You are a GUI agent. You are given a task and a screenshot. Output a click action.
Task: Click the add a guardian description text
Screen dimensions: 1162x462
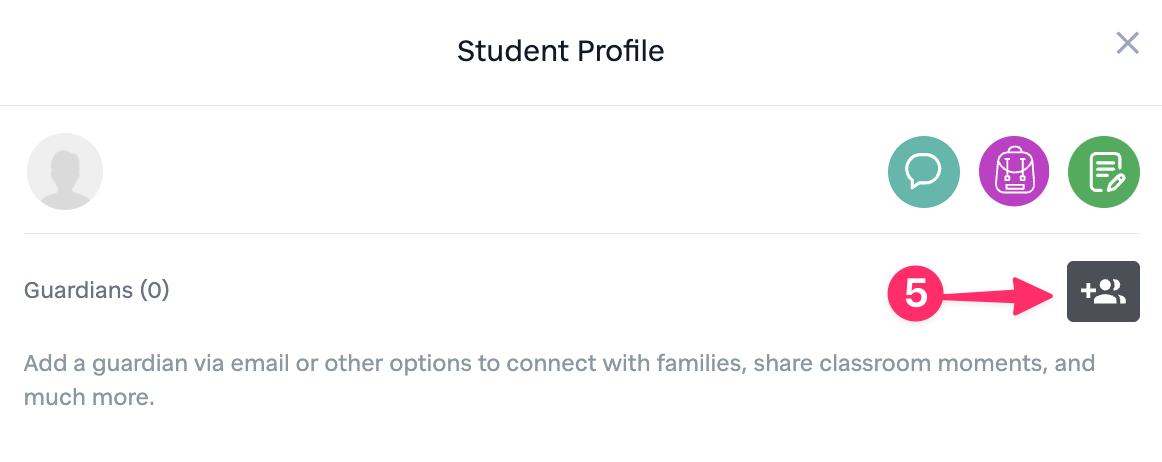coord(559,380)
